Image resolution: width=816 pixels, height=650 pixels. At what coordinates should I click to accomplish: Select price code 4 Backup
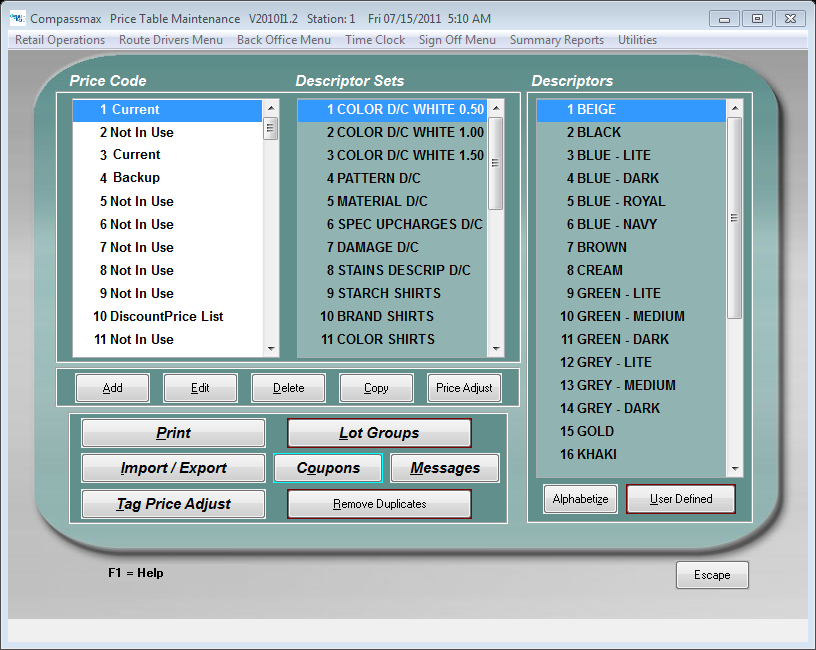coord(136,178)
